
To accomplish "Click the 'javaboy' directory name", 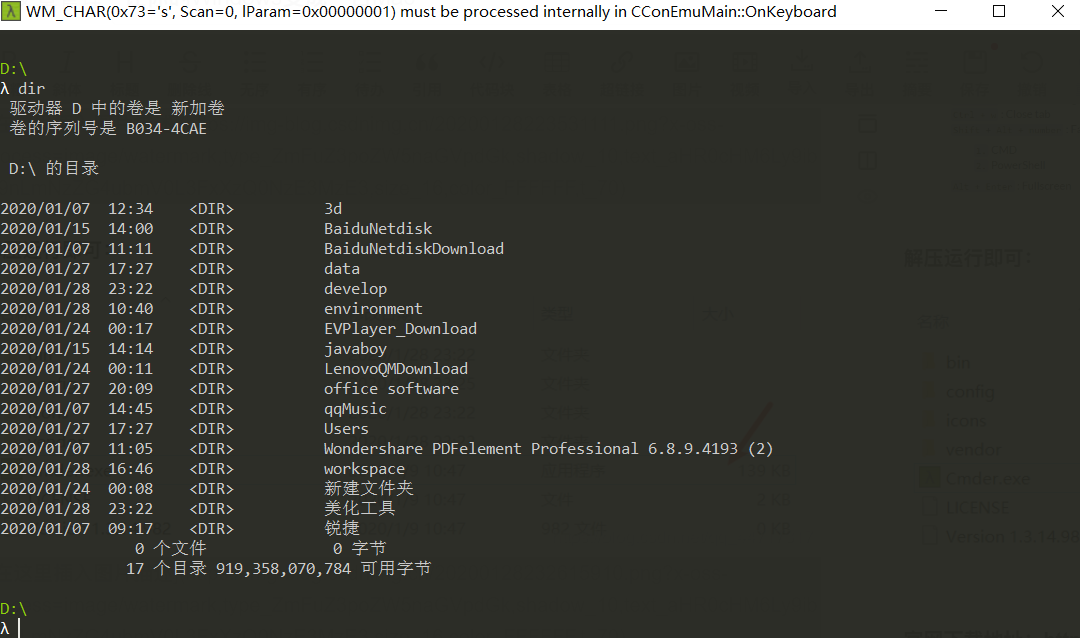I will coord(355,349).
